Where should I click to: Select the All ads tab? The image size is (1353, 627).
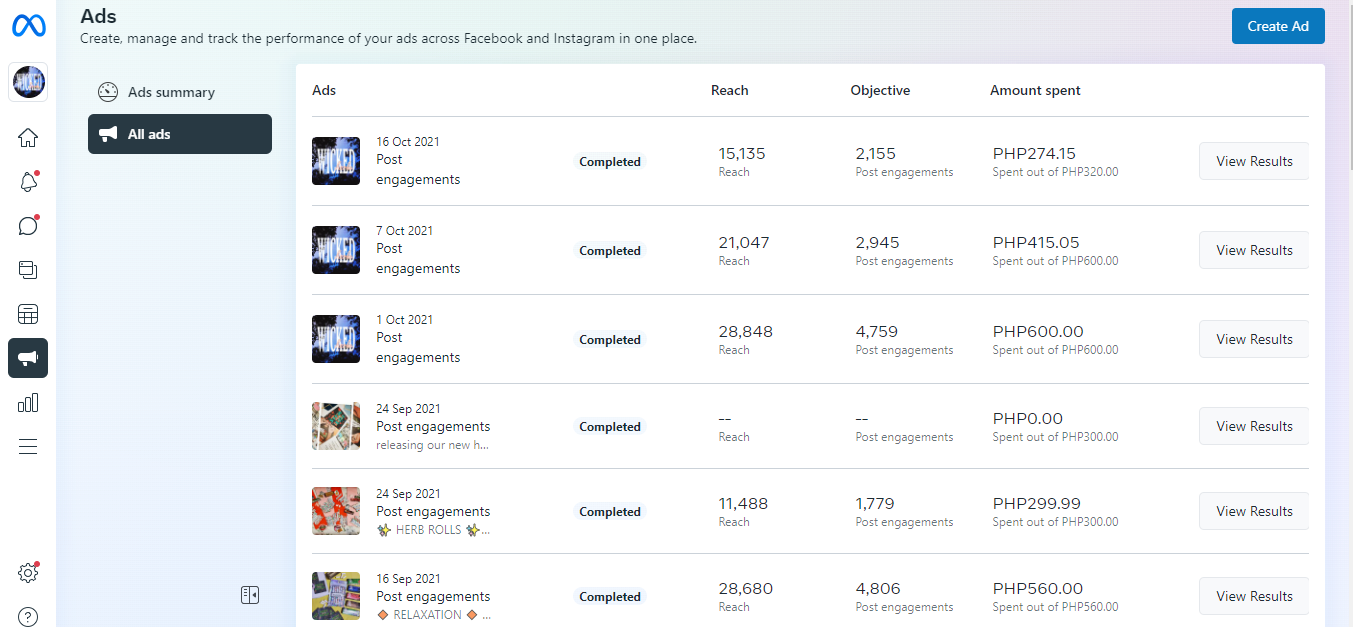180,134
